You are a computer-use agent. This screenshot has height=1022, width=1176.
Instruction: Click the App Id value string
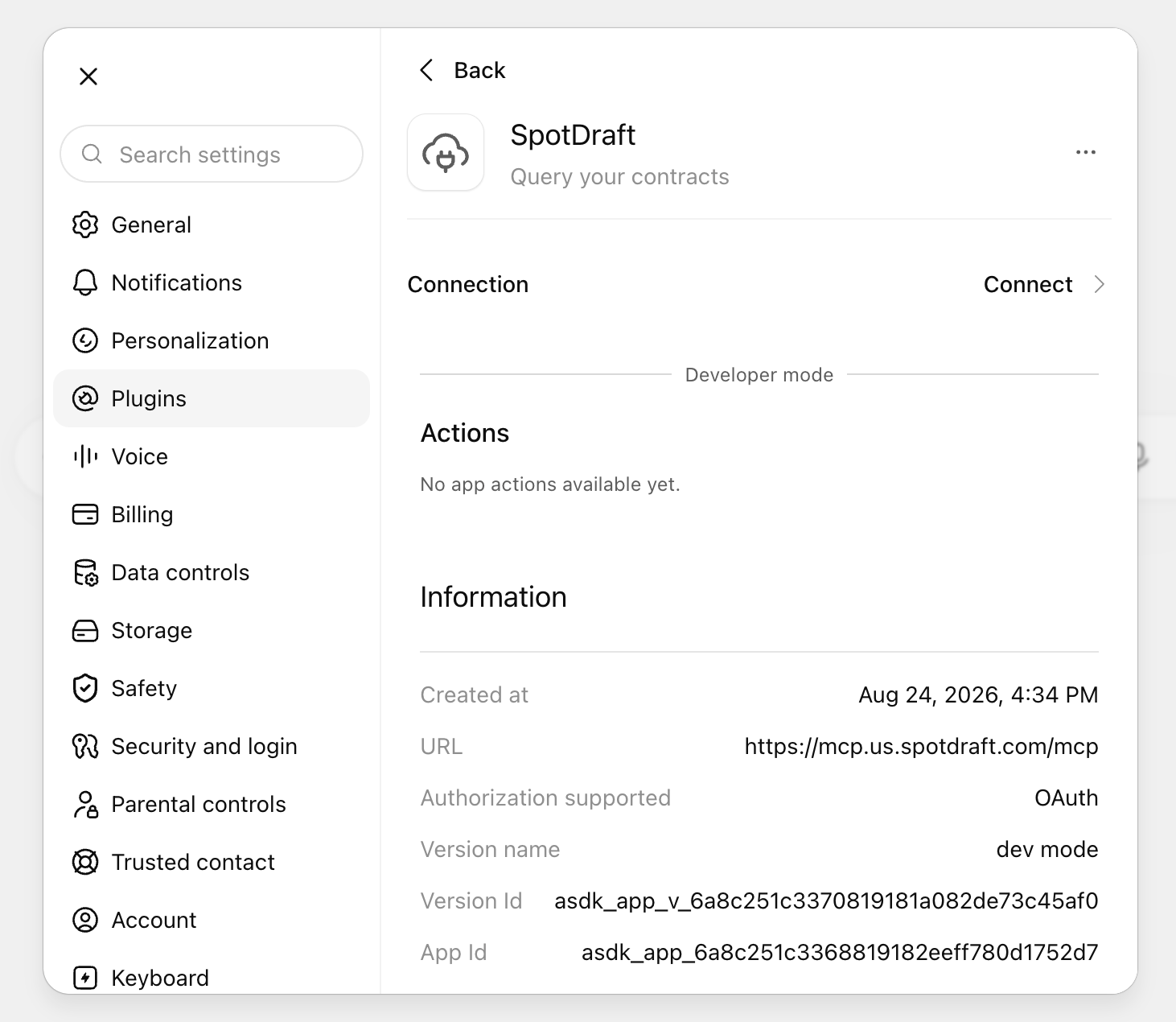(x=840, y=952)
